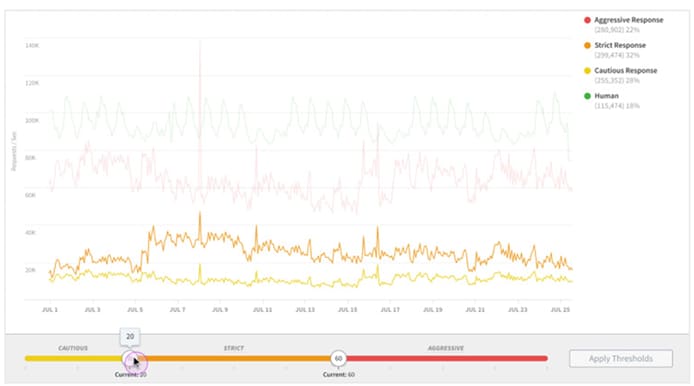Click the STRICT label above slider
Viewport: 694px width, 386px height.
(234, 348)
